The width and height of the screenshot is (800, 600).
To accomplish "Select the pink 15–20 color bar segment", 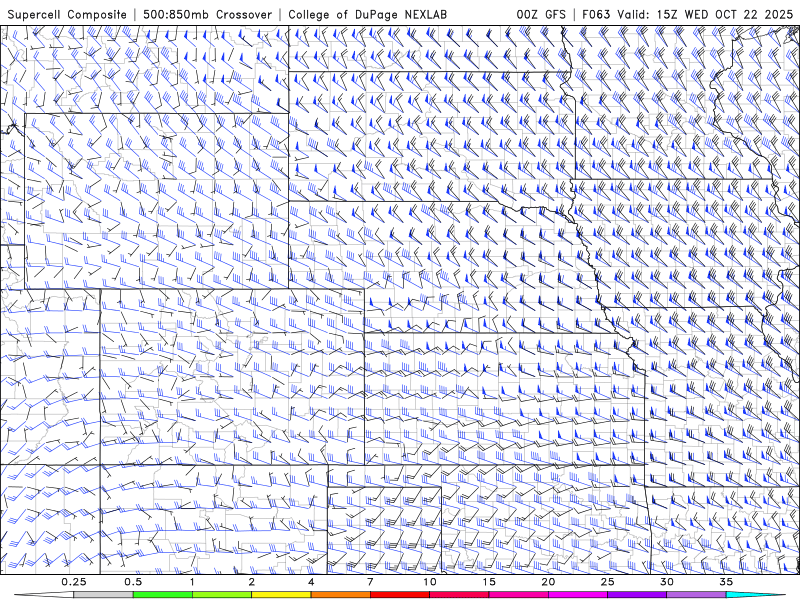I will tap(518, 595).
